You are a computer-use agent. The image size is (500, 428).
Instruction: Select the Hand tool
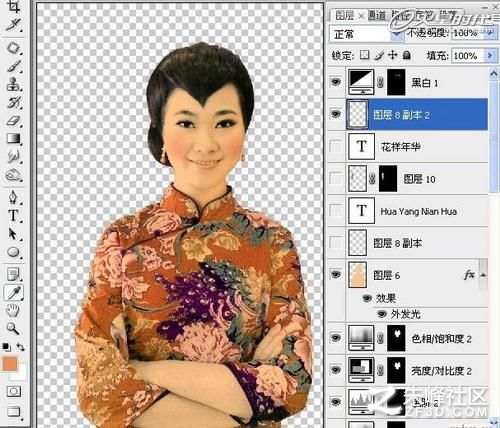[x=13, y=310]
